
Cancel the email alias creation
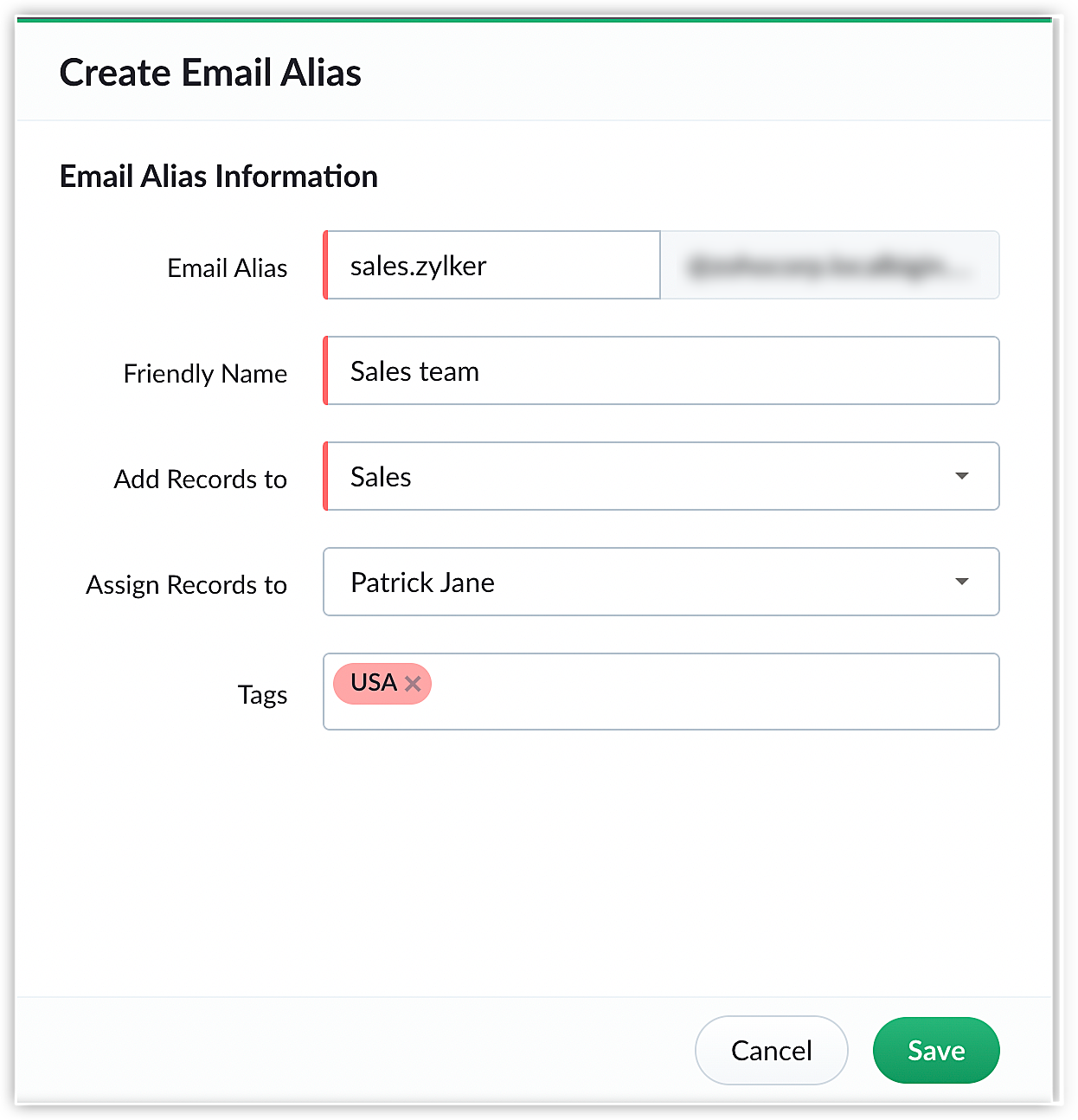(x=771, y=1050)
